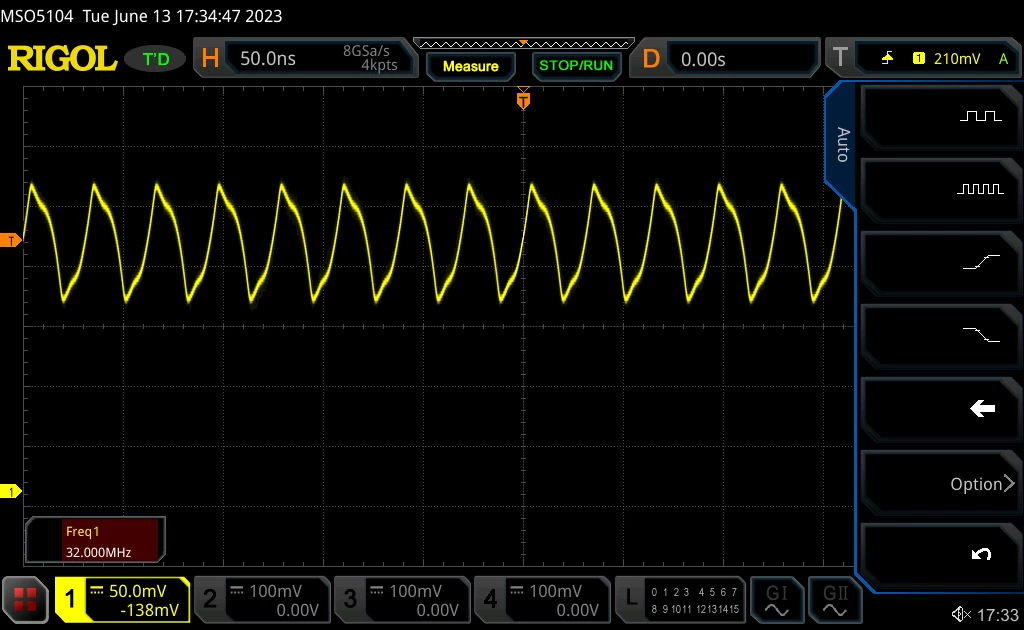Toggle channel 2 on
Viewport: 1024px width, 630px height.
[262, 600]
